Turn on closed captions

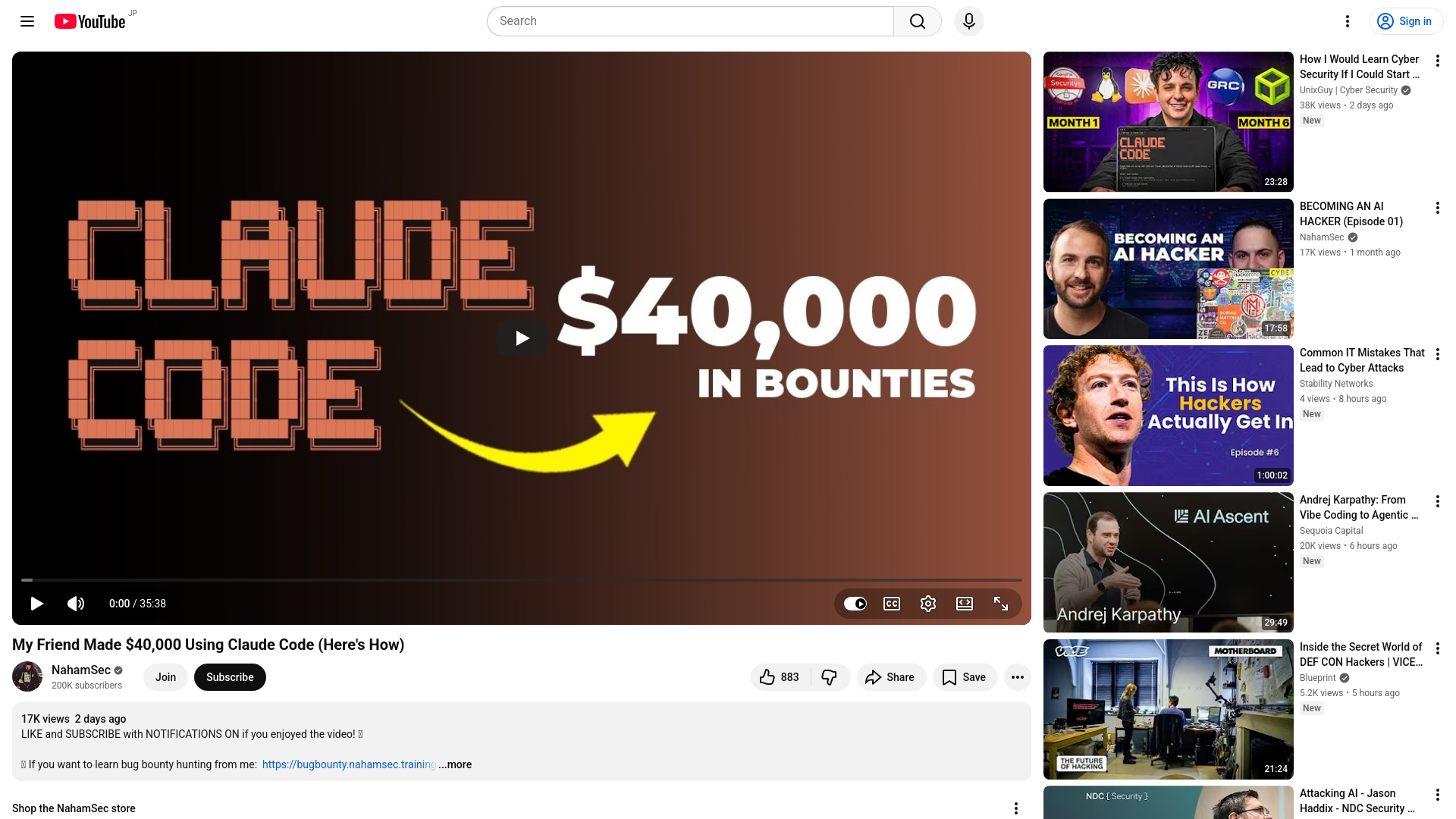892,604
